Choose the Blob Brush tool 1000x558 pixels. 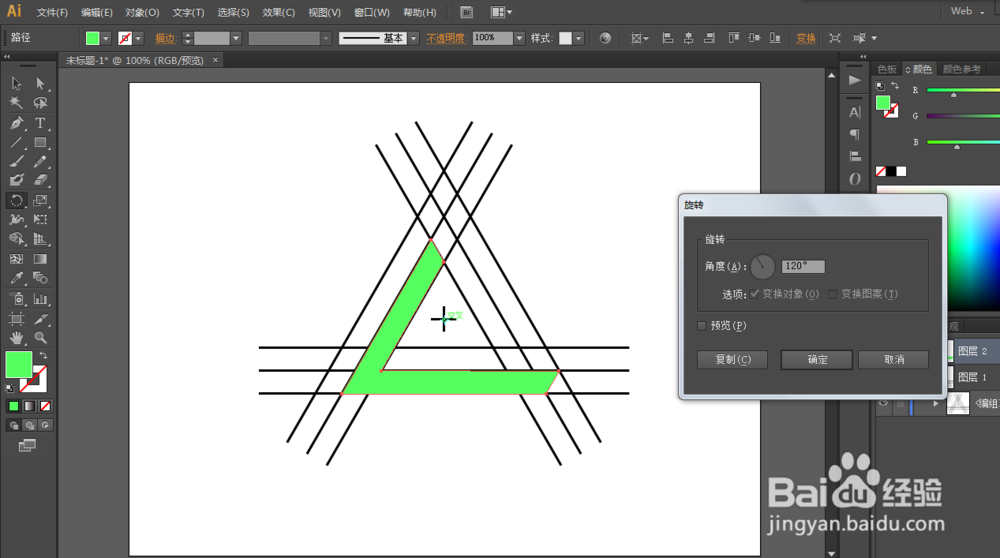(17, 180)
